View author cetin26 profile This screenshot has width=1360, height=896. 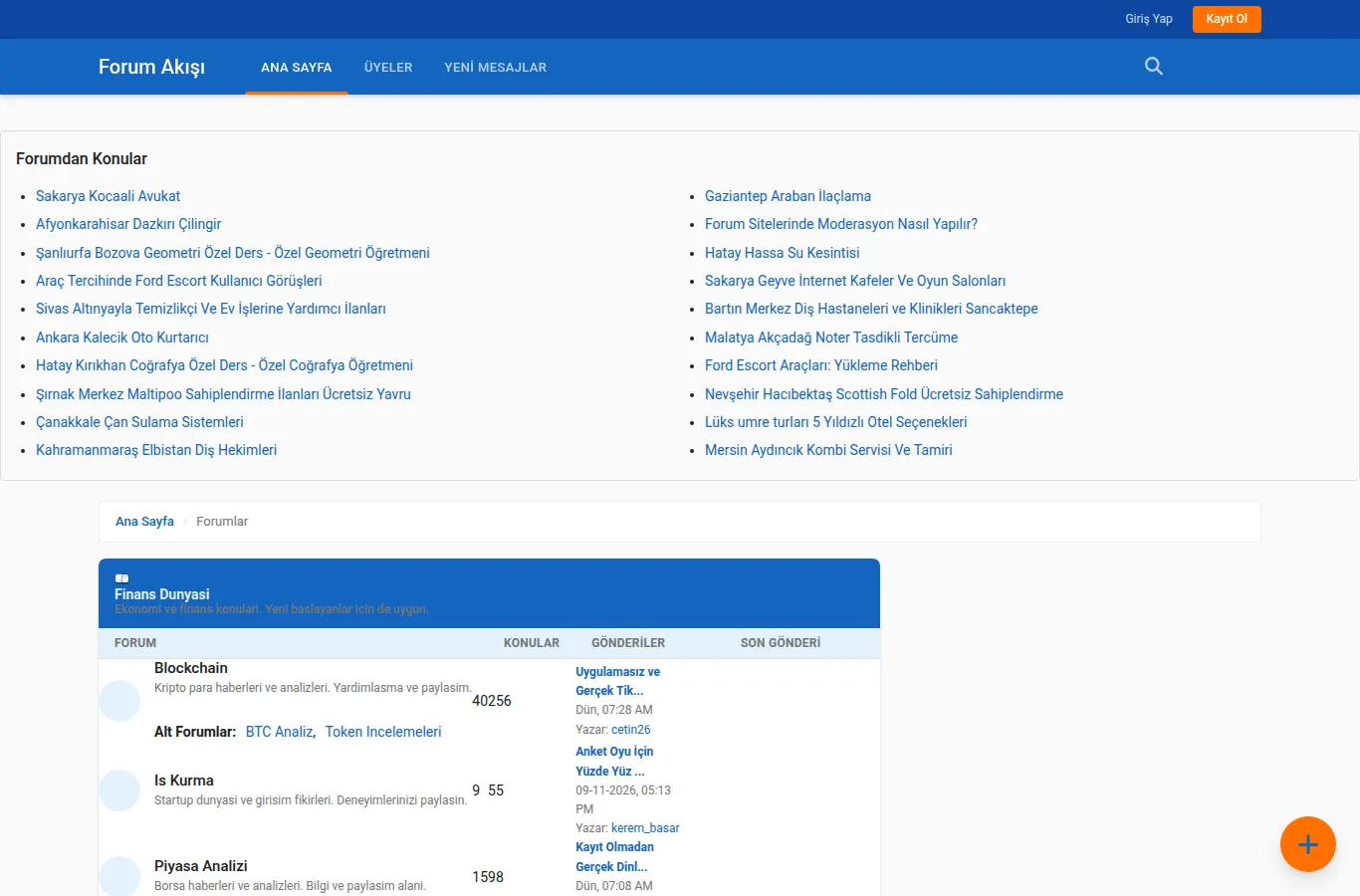tap(631, 730)
